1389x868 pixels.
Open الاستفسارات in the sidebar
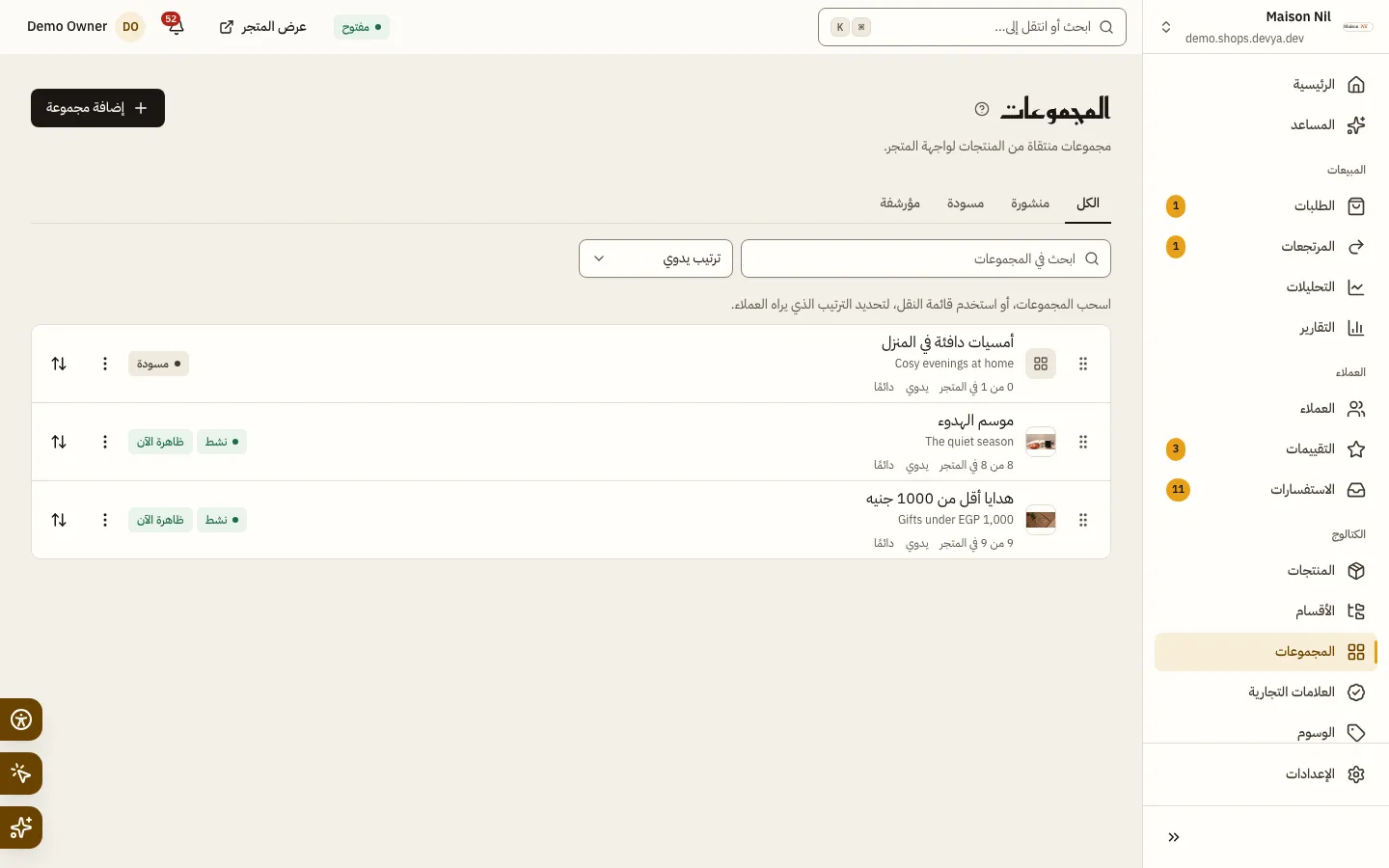[1266, 490]
